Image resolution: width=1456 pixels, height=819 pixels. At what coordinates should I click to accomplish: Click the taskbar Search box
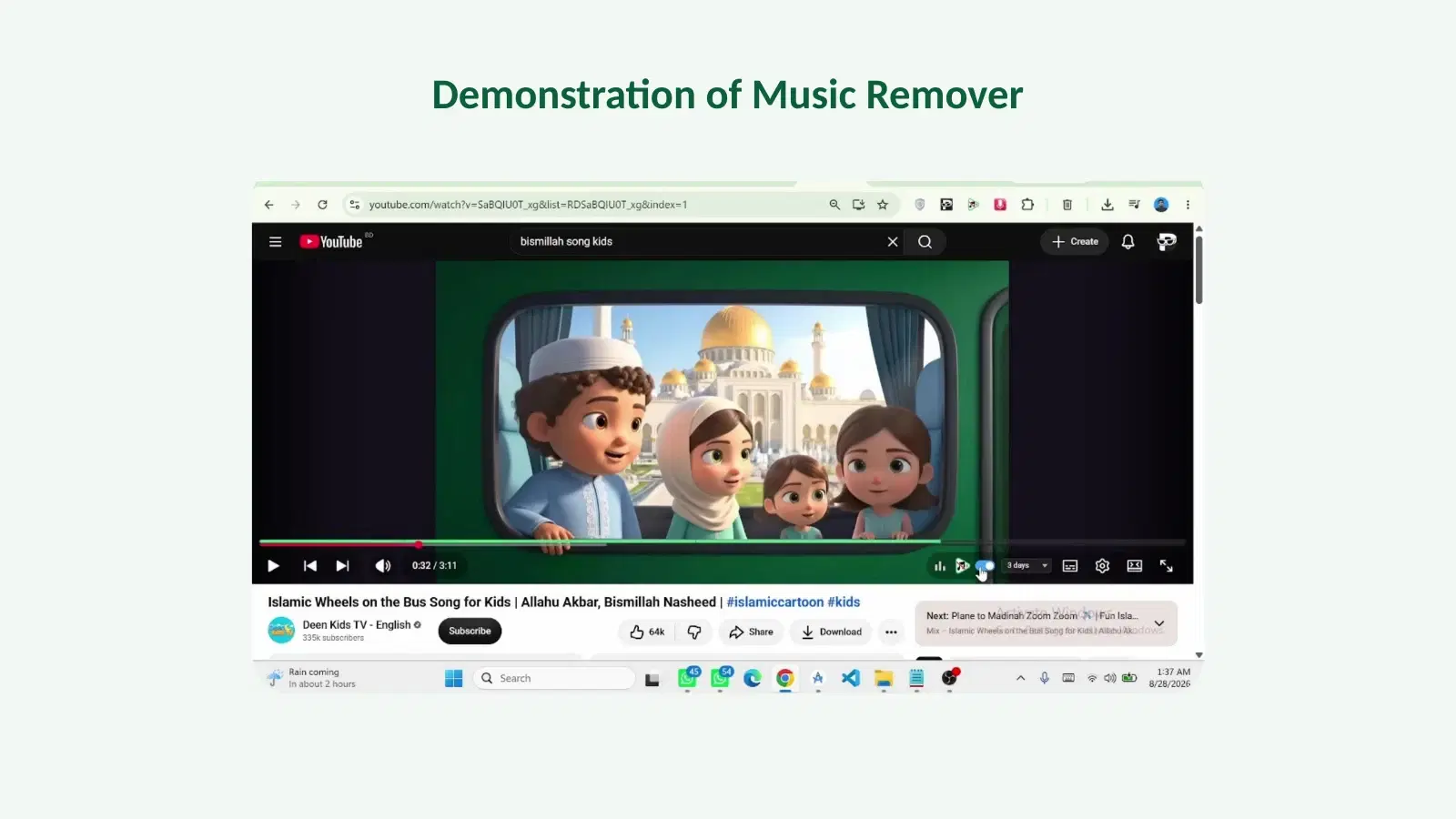click(553, 678)
